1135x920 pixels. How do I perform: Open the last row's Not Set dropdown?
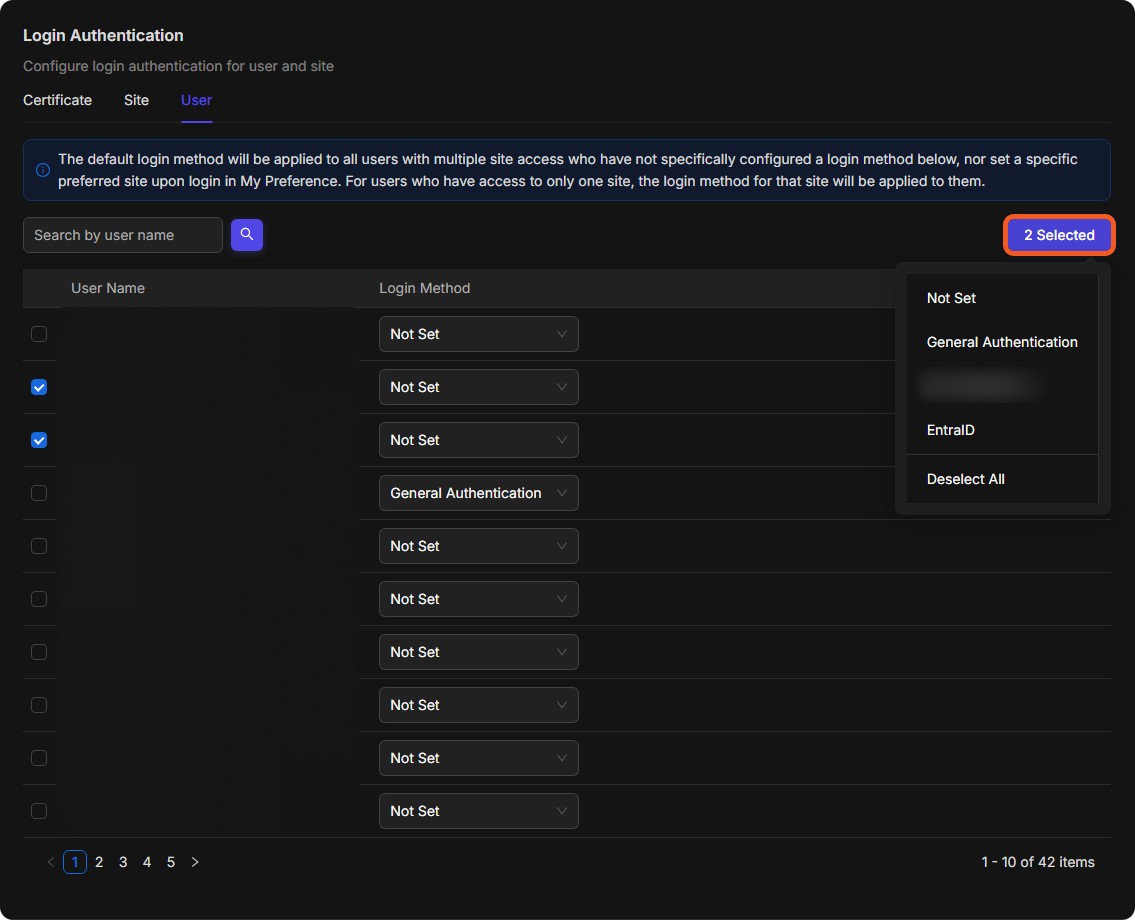tap(478, 811)
